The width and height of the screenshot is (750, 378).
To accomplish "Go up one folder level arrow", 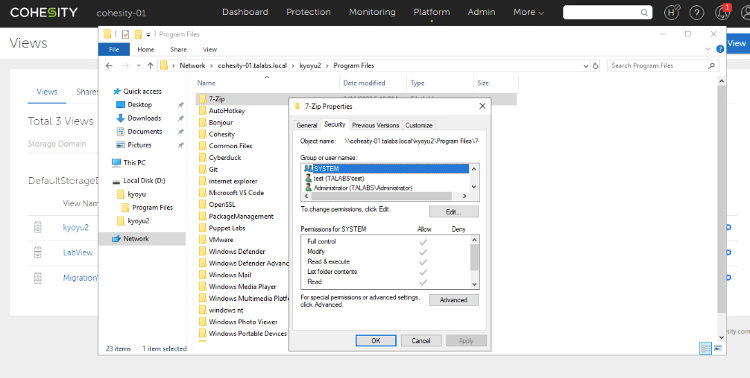I will click(x=150, y=66).
